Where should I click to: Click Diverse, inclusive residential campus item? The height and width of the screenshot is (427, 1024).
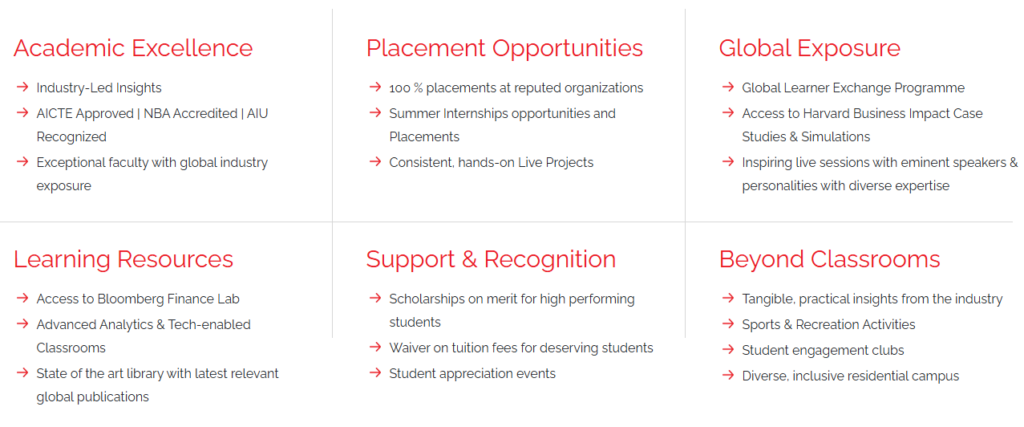point(850,376)
